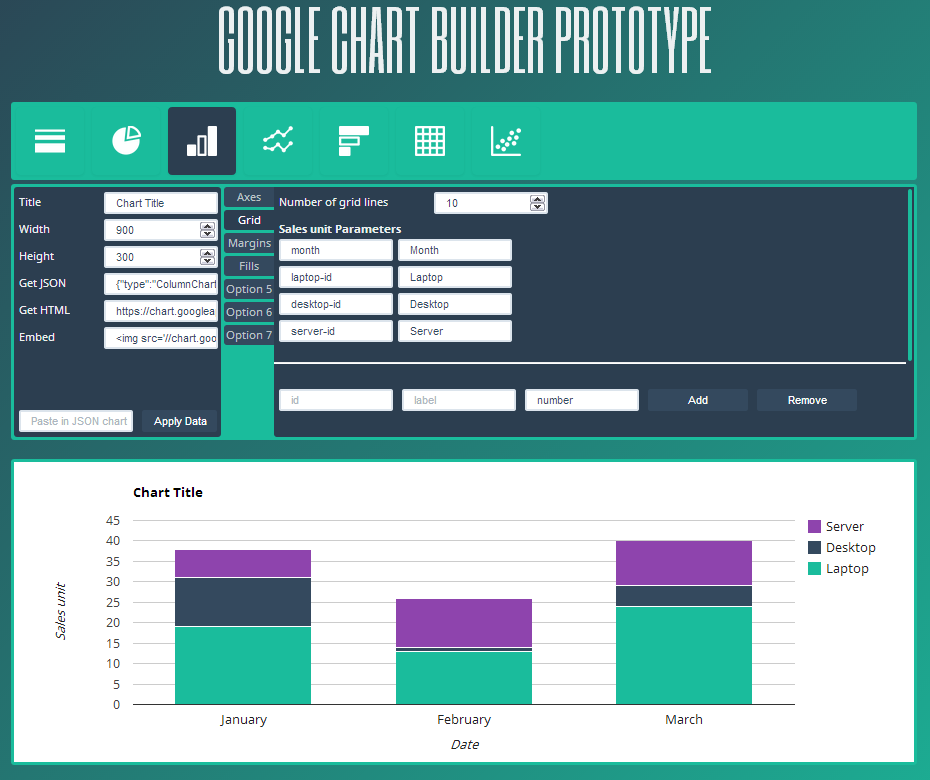
Task: Click the Laptop legend green swatch
Action: click(814, 568)
